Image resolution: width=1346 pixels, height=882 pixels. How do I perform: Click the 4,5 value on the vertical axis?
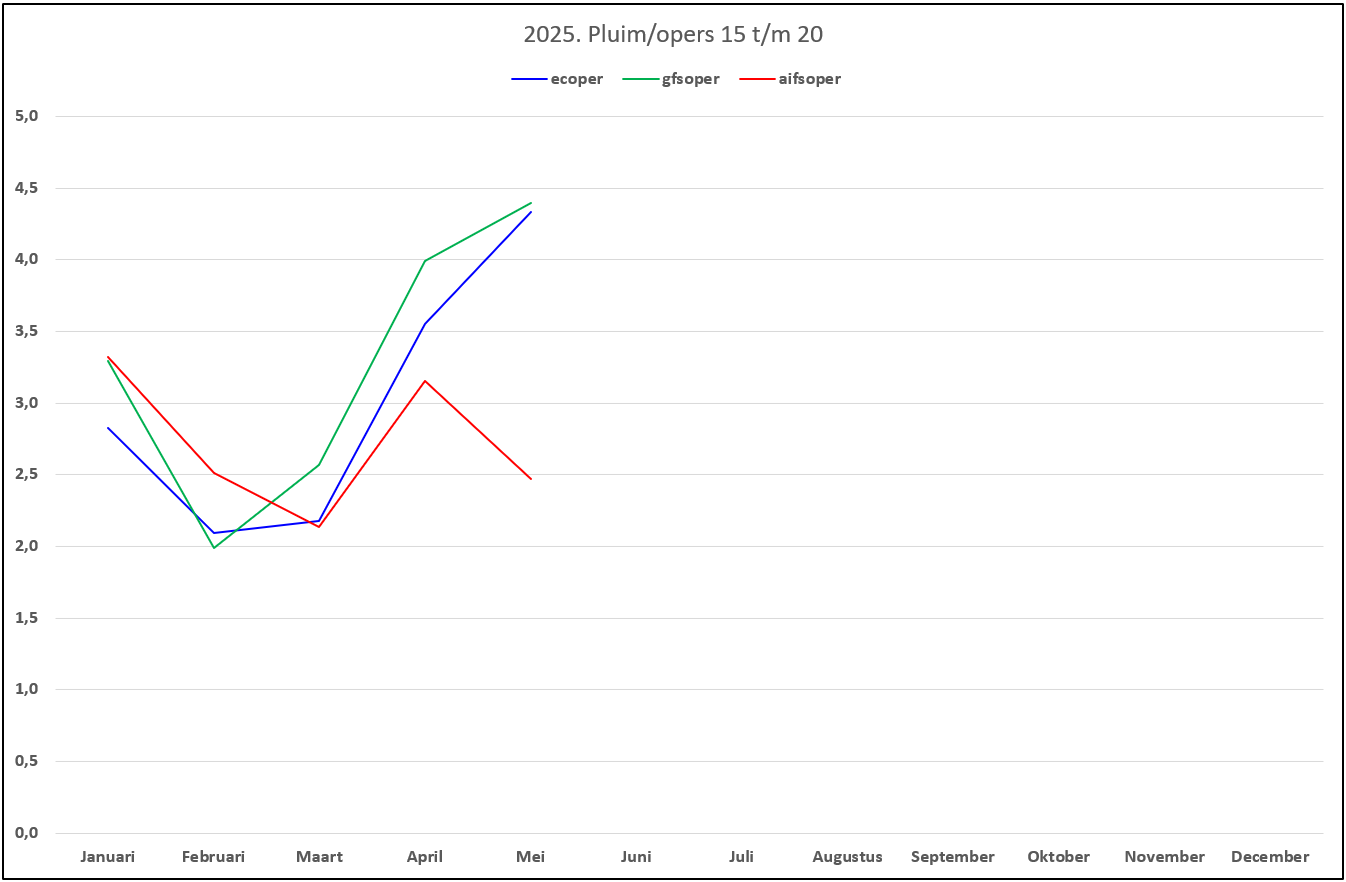click(27, 188)
